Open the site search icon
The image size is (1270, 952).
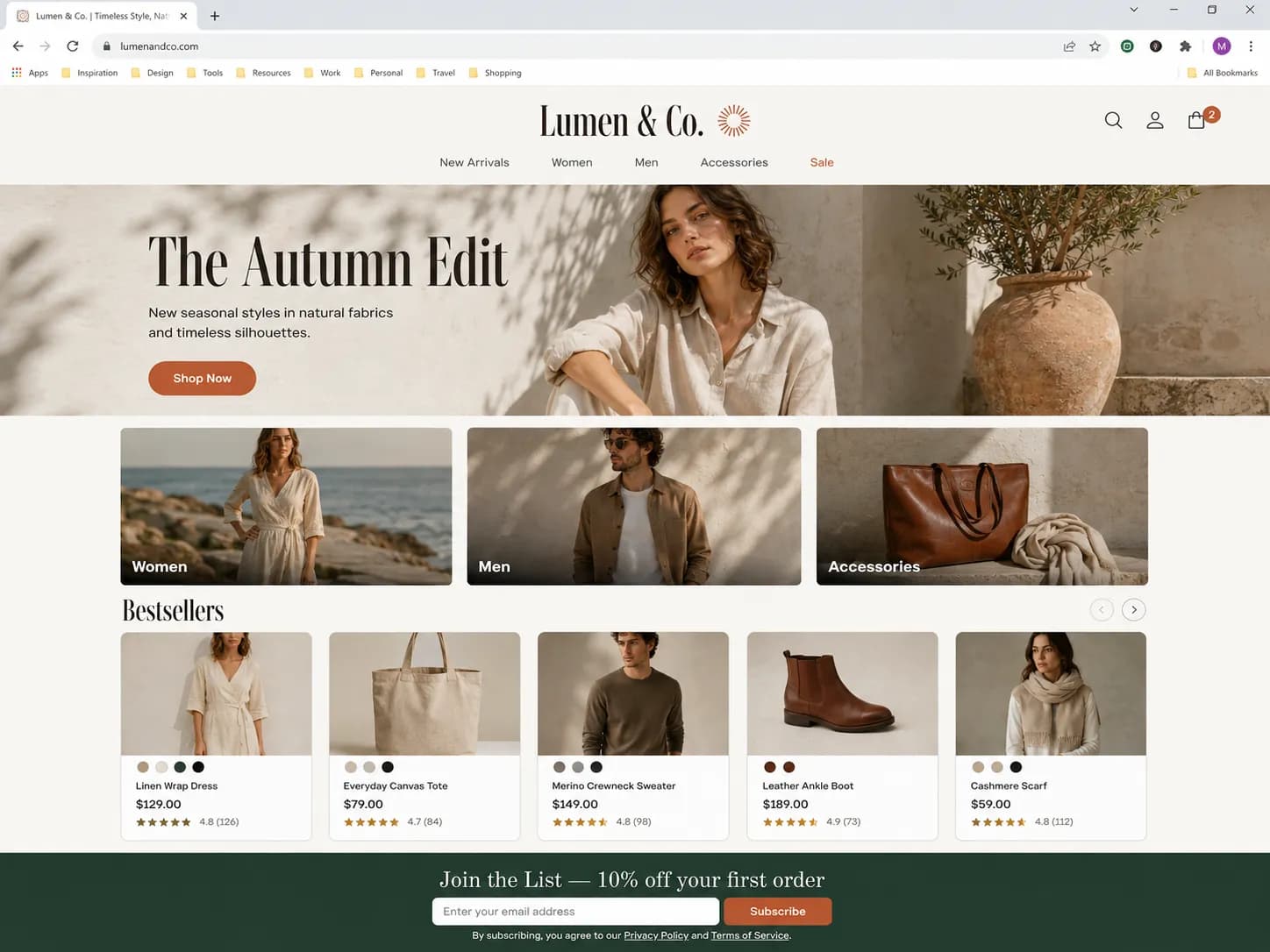[1113, 120]
